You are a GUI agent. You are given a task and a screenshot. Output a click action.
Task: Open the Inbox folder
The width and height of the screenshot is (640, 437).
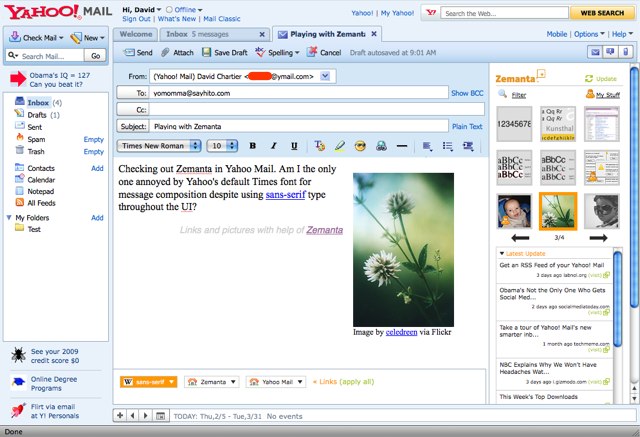pyautogui.click(x=38, y=102)
